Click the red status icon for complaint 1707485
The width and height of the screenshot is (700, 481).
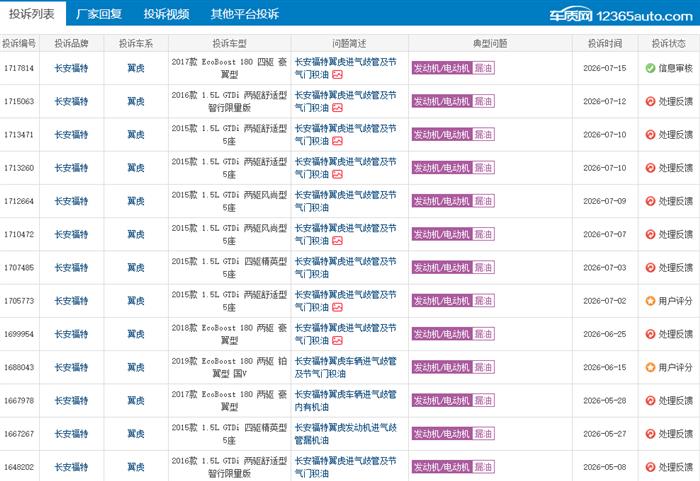tap(650, 268)
